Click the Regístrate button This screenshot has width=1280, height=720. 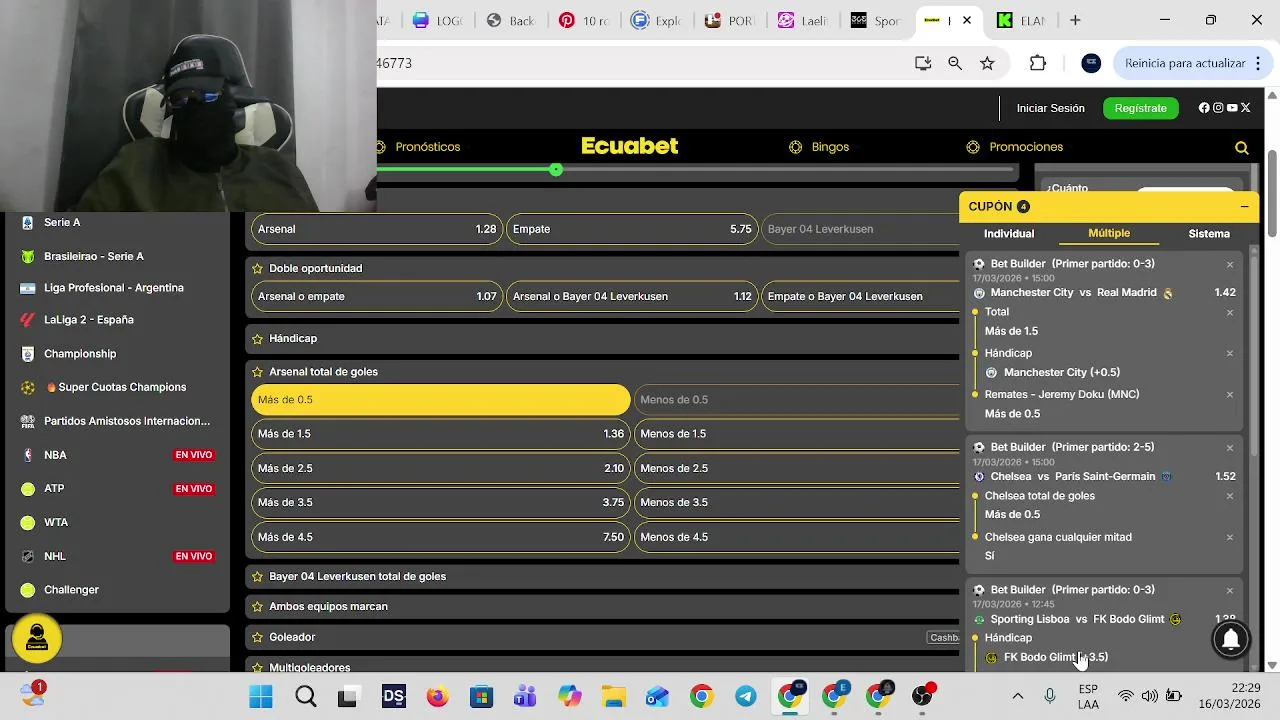1141,108
